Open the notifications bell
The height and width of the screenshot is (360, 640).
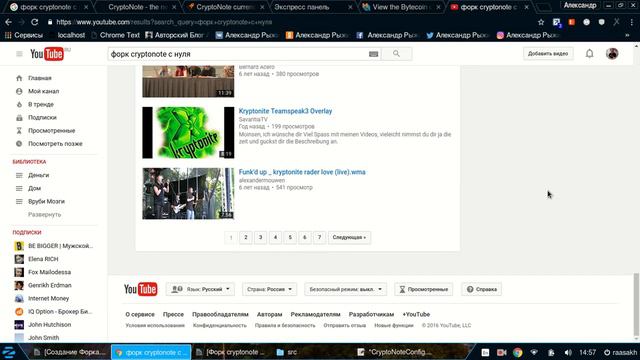pos(589,53)
